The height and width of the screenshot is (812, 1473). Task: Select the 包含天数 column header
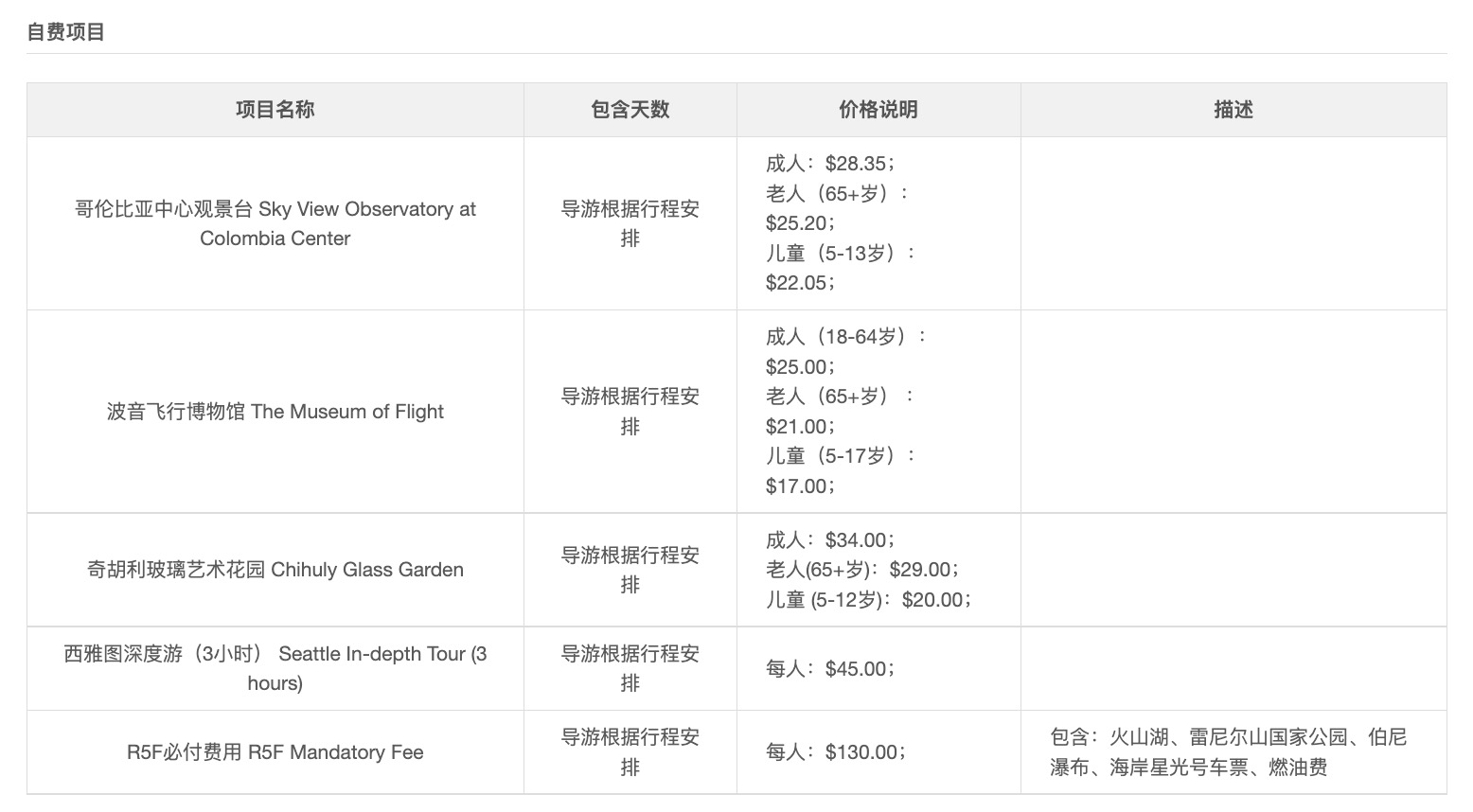click(630, 110)
